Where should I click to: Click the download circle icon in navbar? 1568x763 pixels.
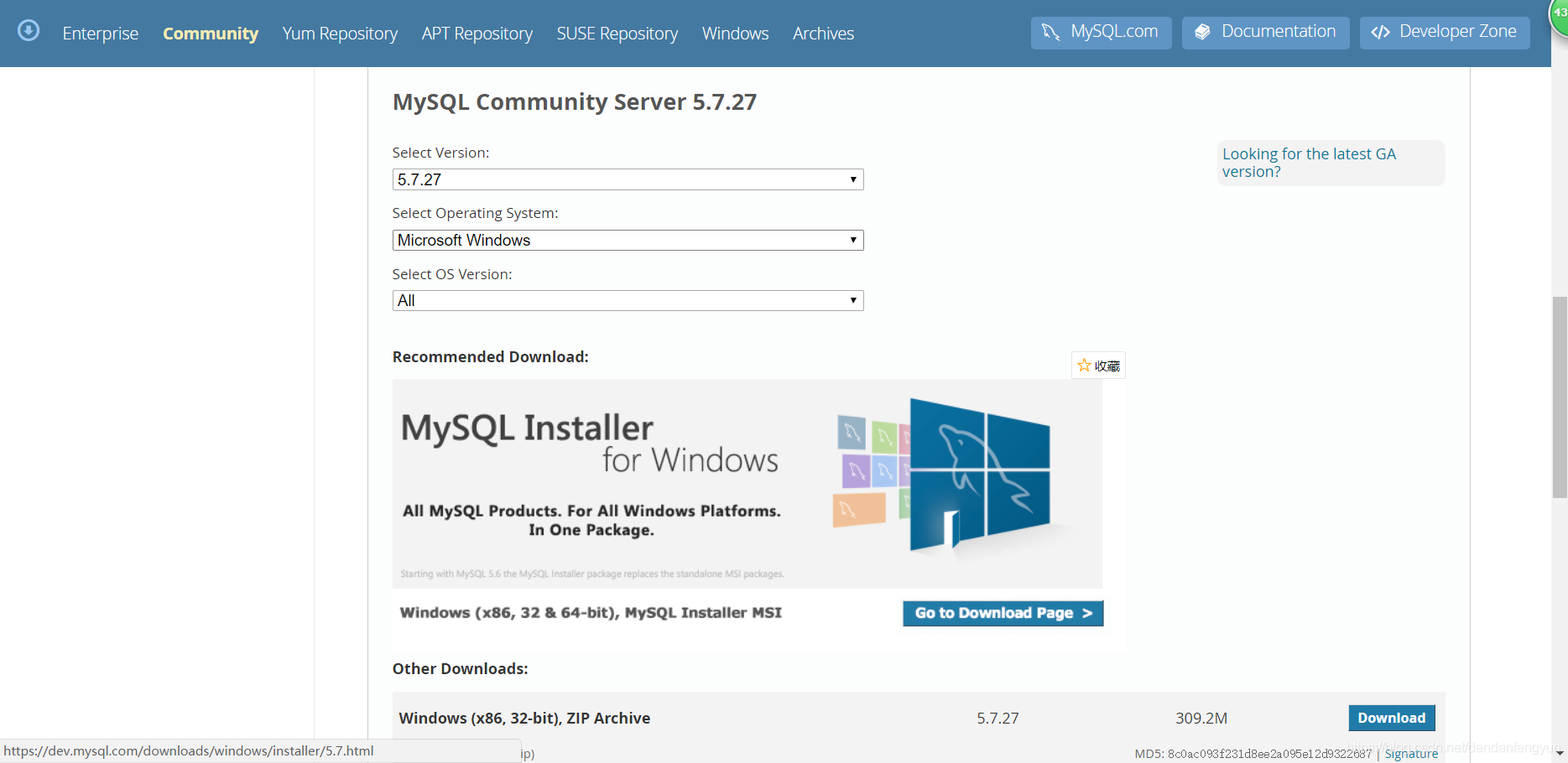point(29,31)
